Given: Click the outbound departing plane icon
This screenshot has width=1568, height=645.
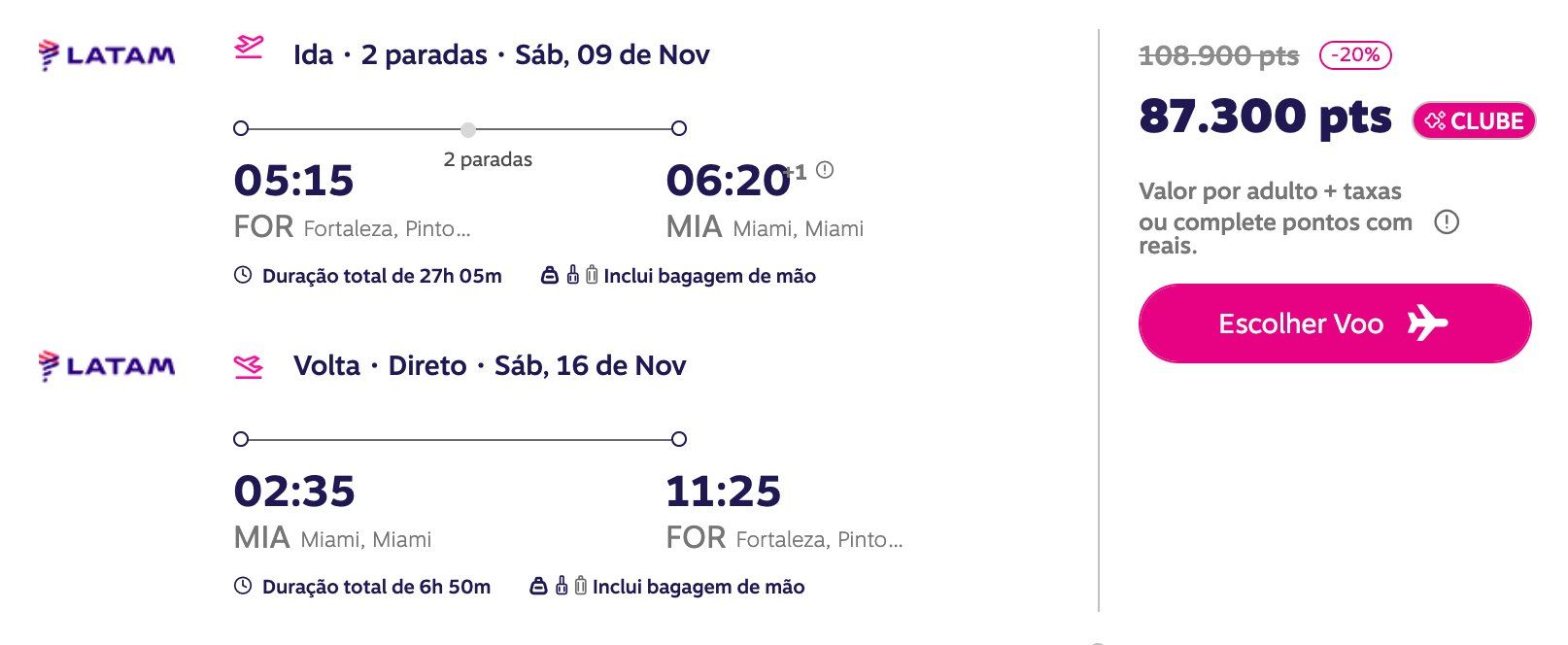Looking at the screenshot, I should click(x=249, y=48).
